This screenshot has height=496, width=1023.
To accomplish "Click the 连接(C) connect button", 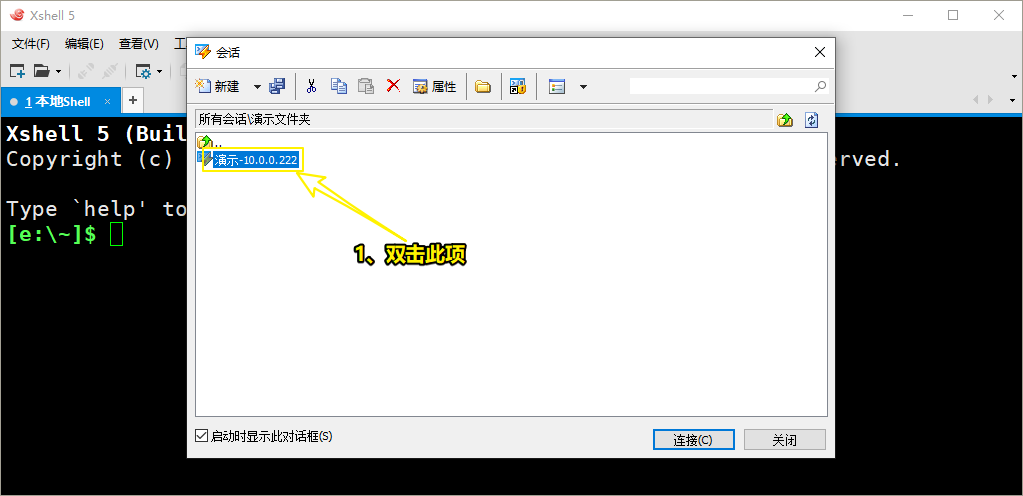I will [694, 440].
